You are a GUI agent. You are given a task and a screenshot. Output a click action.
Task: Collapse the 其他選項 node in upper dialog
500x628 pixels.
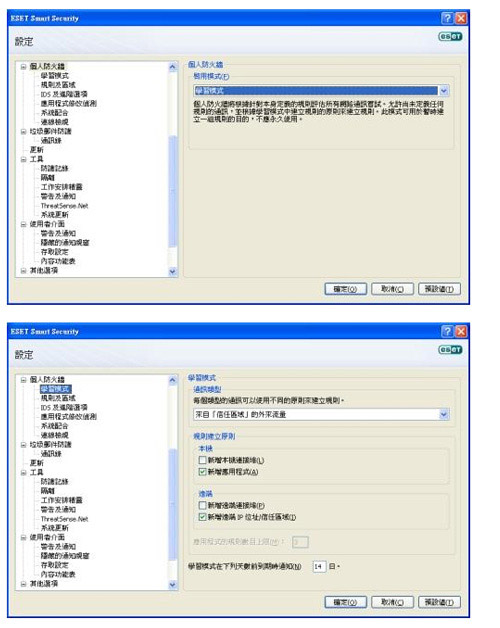pos(24,271)
